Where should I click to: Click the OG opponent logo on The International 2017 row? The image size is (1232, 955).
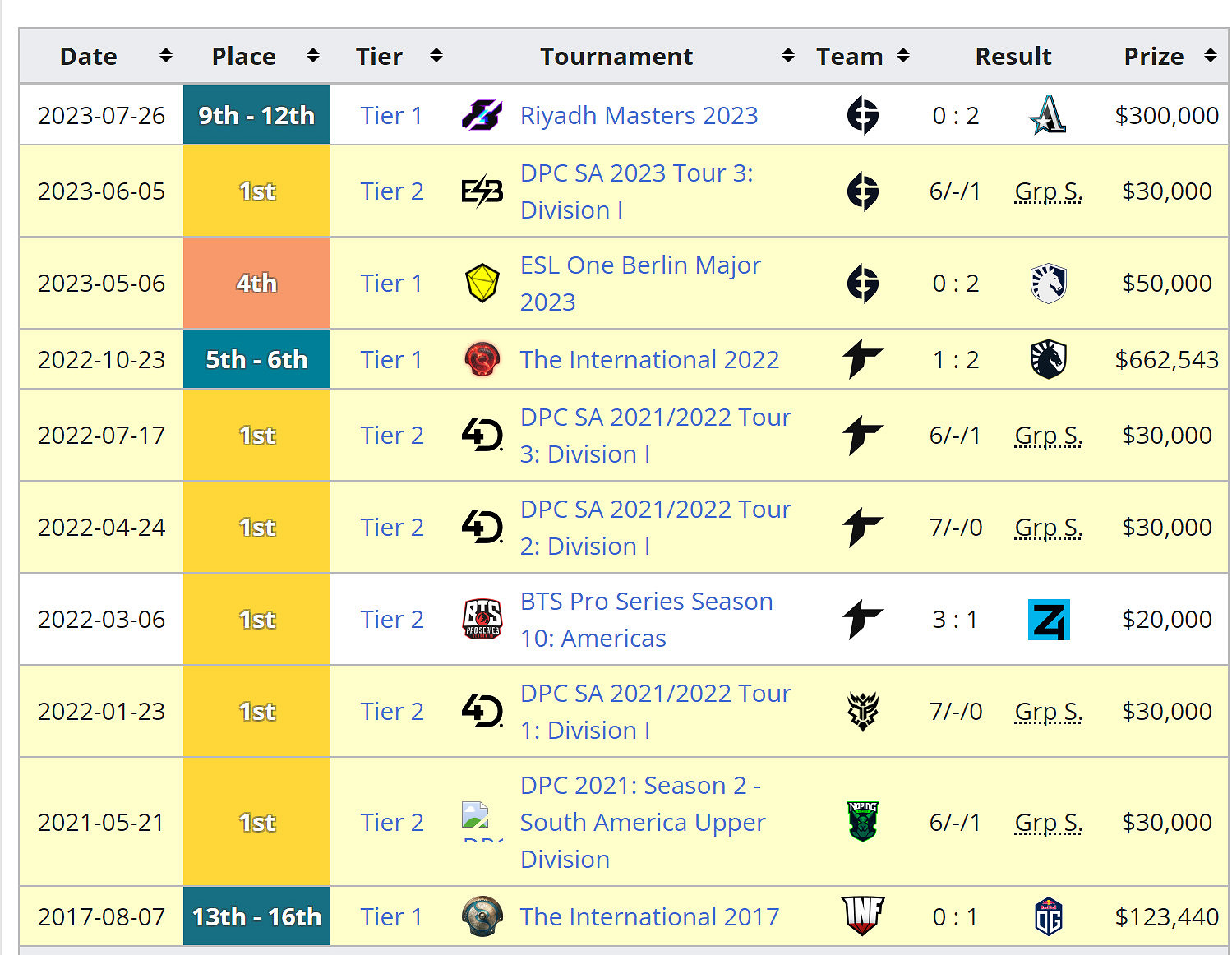click(x=1049, y=916)
